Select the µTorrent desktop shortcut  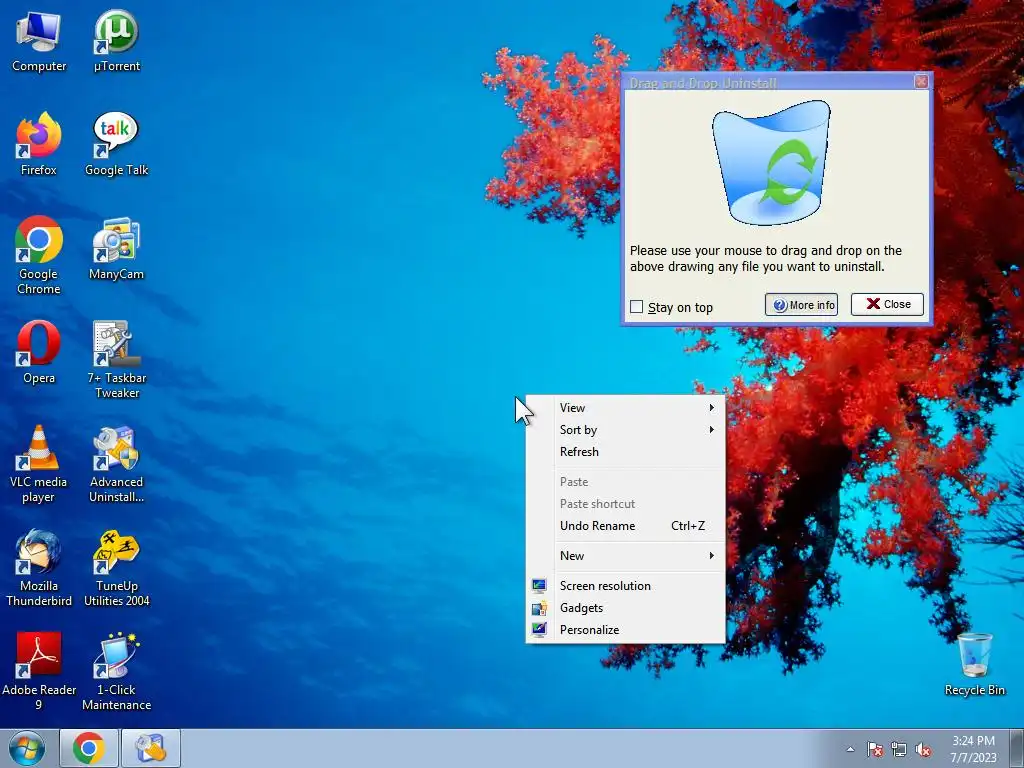(x=116, y=42)
